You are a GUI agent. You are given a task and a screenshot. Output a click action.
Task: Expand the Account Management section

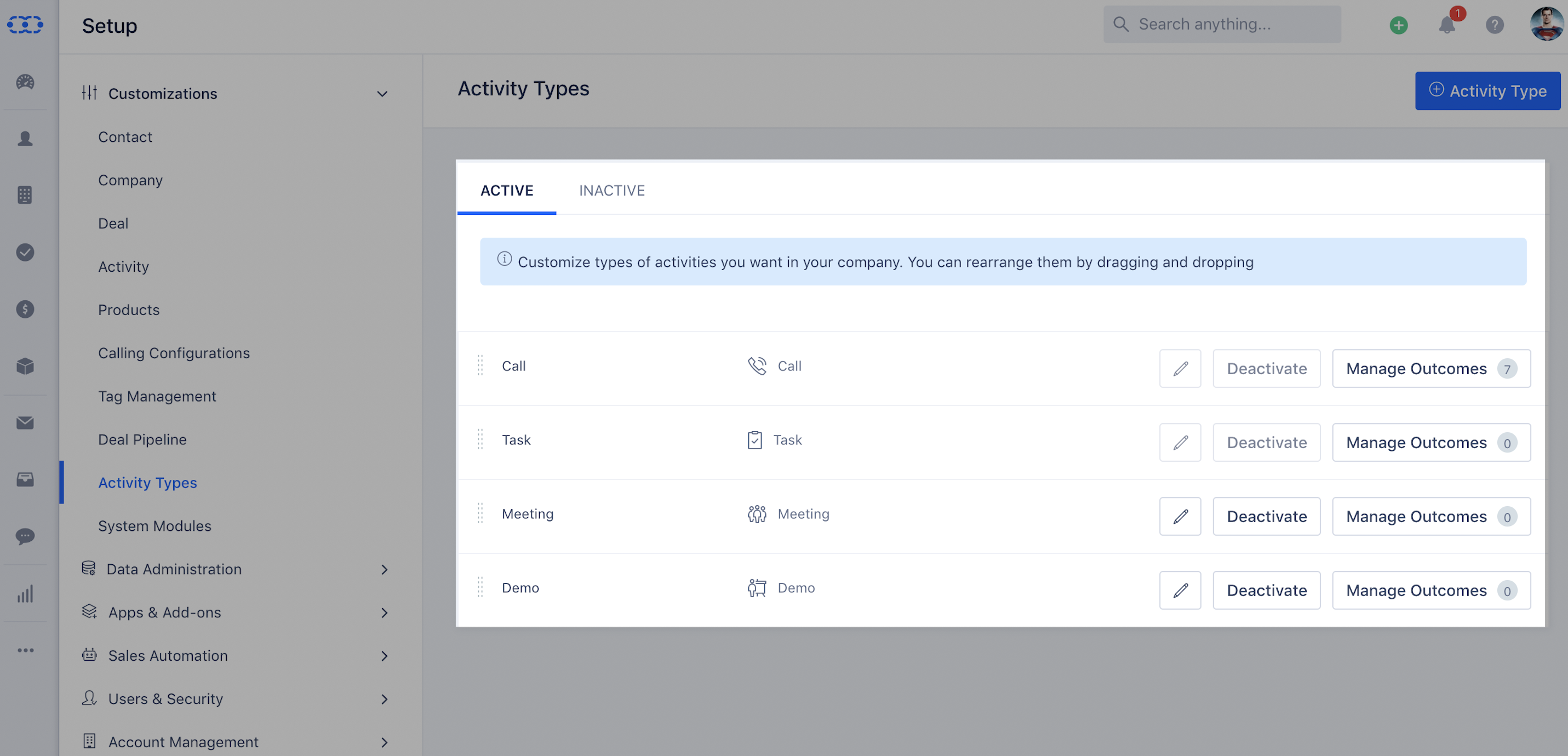[x=384, y=743]
